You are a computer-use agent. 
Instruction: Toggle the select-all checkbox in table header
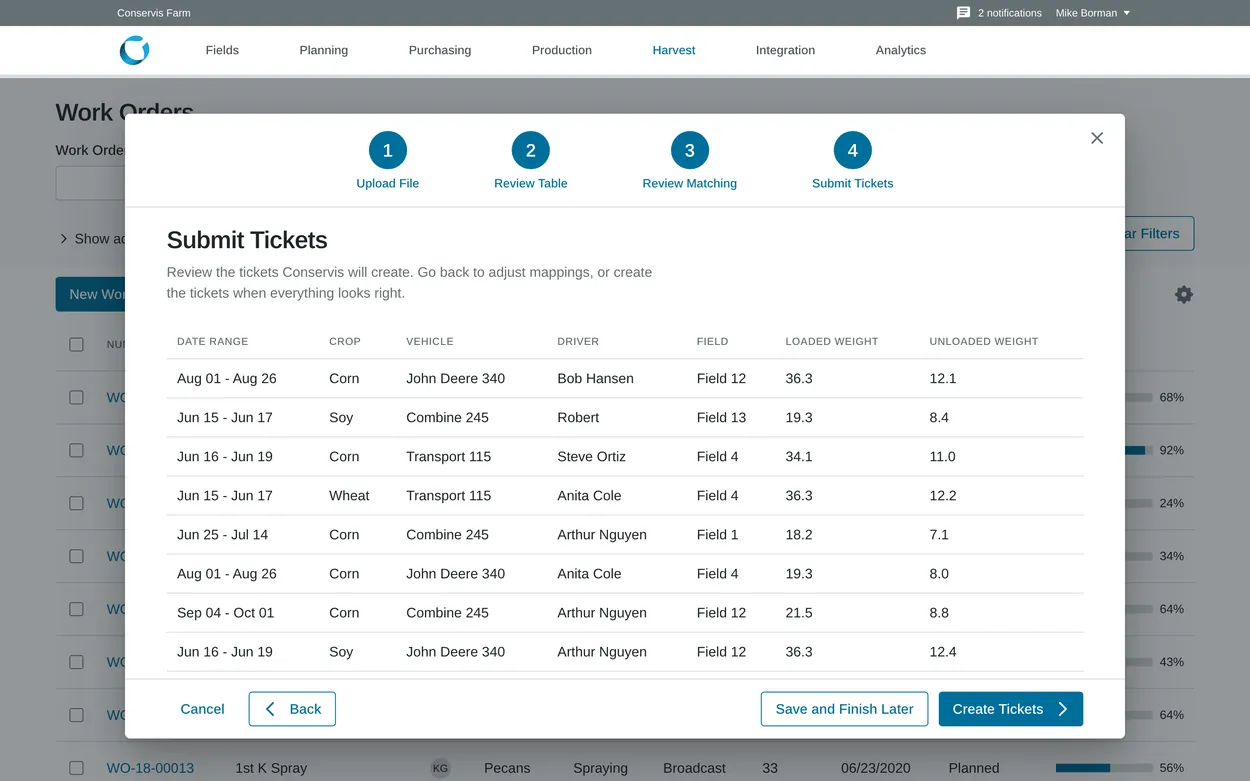[x=76, y=344]
